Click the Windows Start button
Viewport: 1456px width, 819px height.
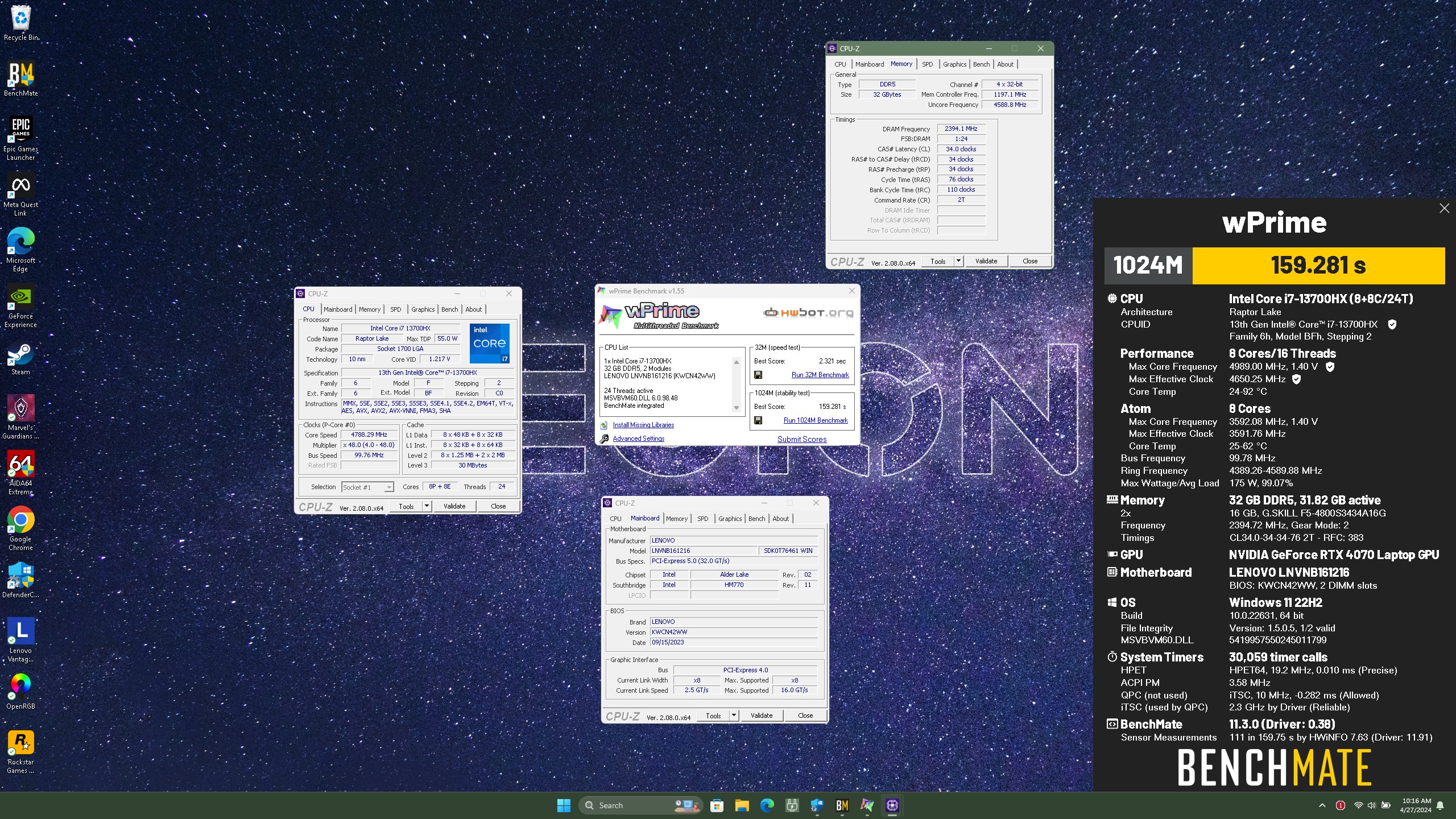564,805
